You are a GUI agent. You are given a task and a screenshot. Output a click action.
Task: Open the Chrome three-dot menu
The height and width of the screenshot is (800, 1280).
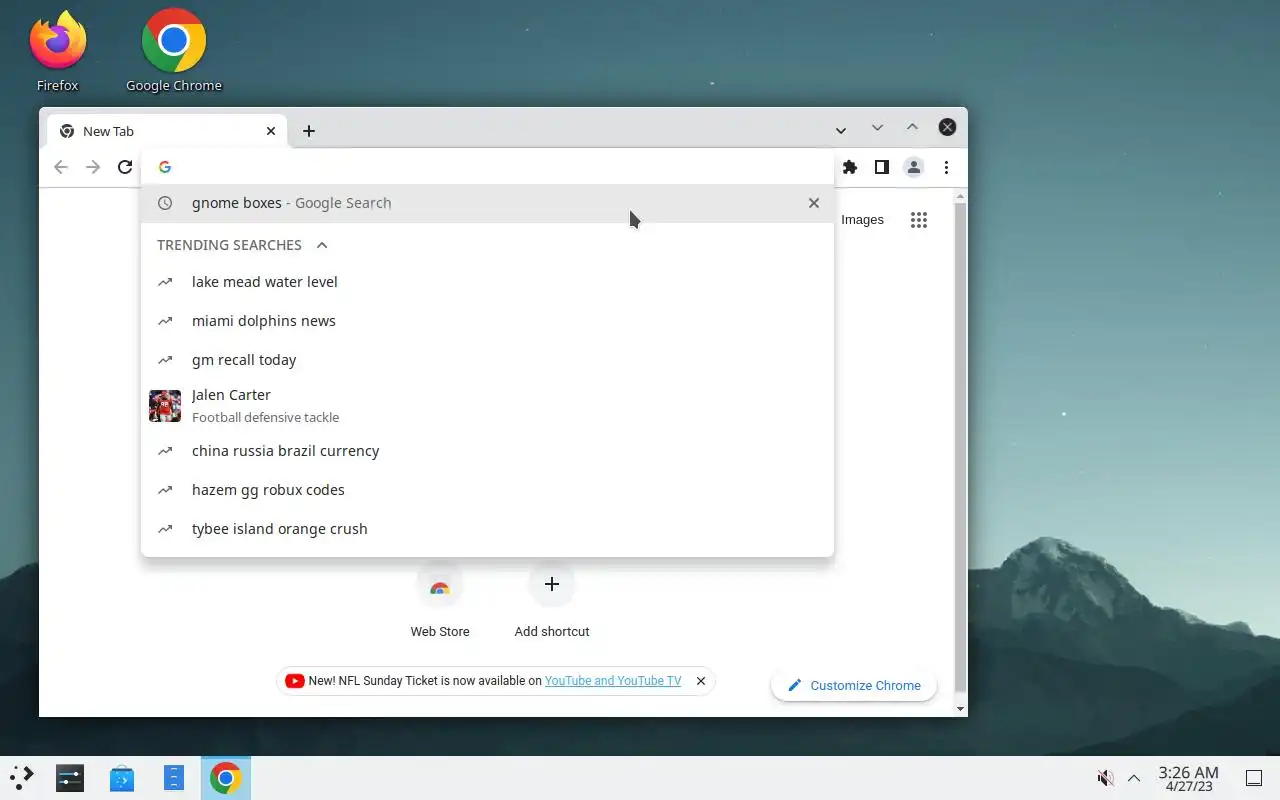(x=946, y=167)
